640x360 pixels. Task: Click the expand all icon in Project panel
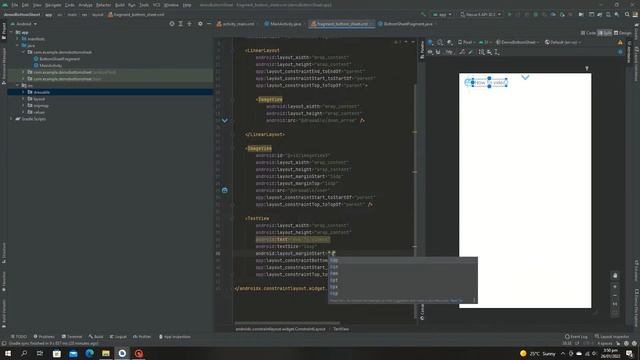tap(180, 24)
